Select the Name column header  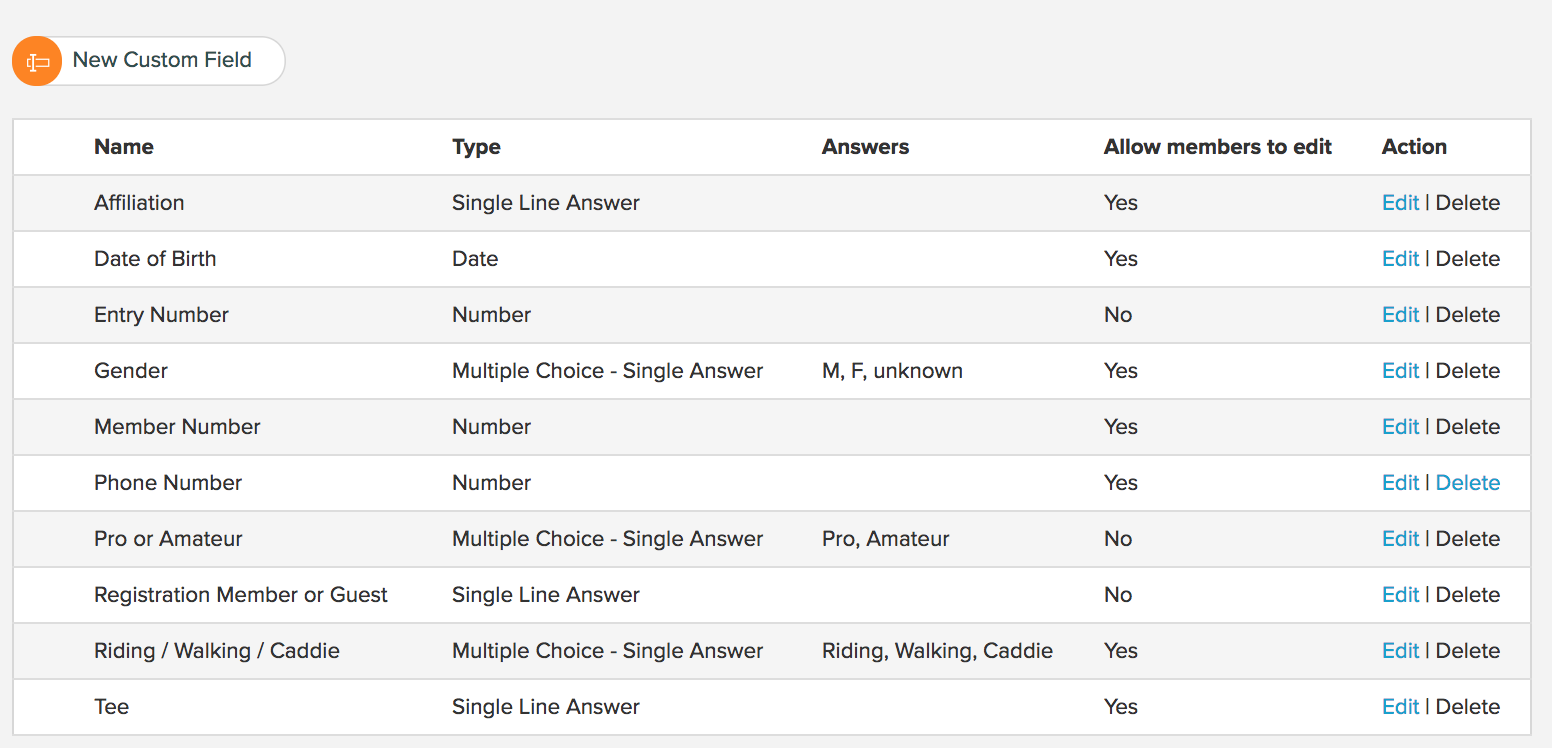[x=124, y=147]
